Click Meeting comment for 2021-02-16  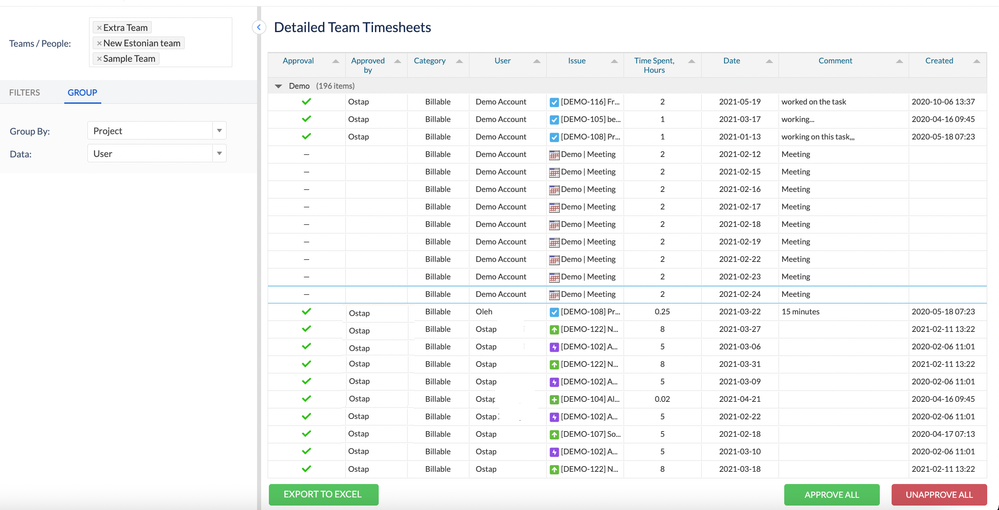pyautogui.click(x=795, y=189)
